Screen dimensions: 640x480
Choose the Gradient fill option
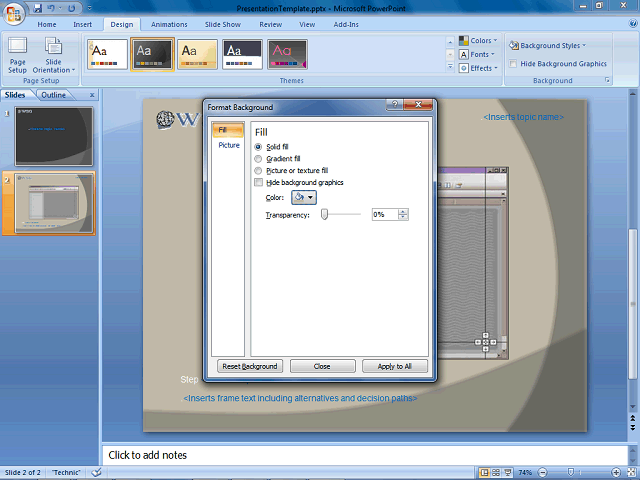coord(258,158)
